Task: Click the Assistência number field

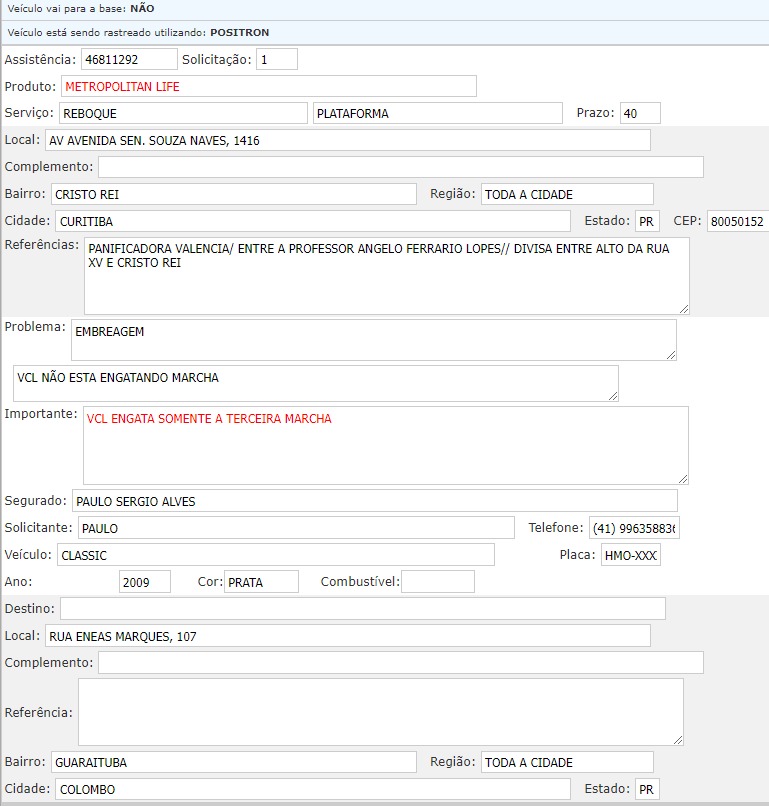Action: [129, 59]
